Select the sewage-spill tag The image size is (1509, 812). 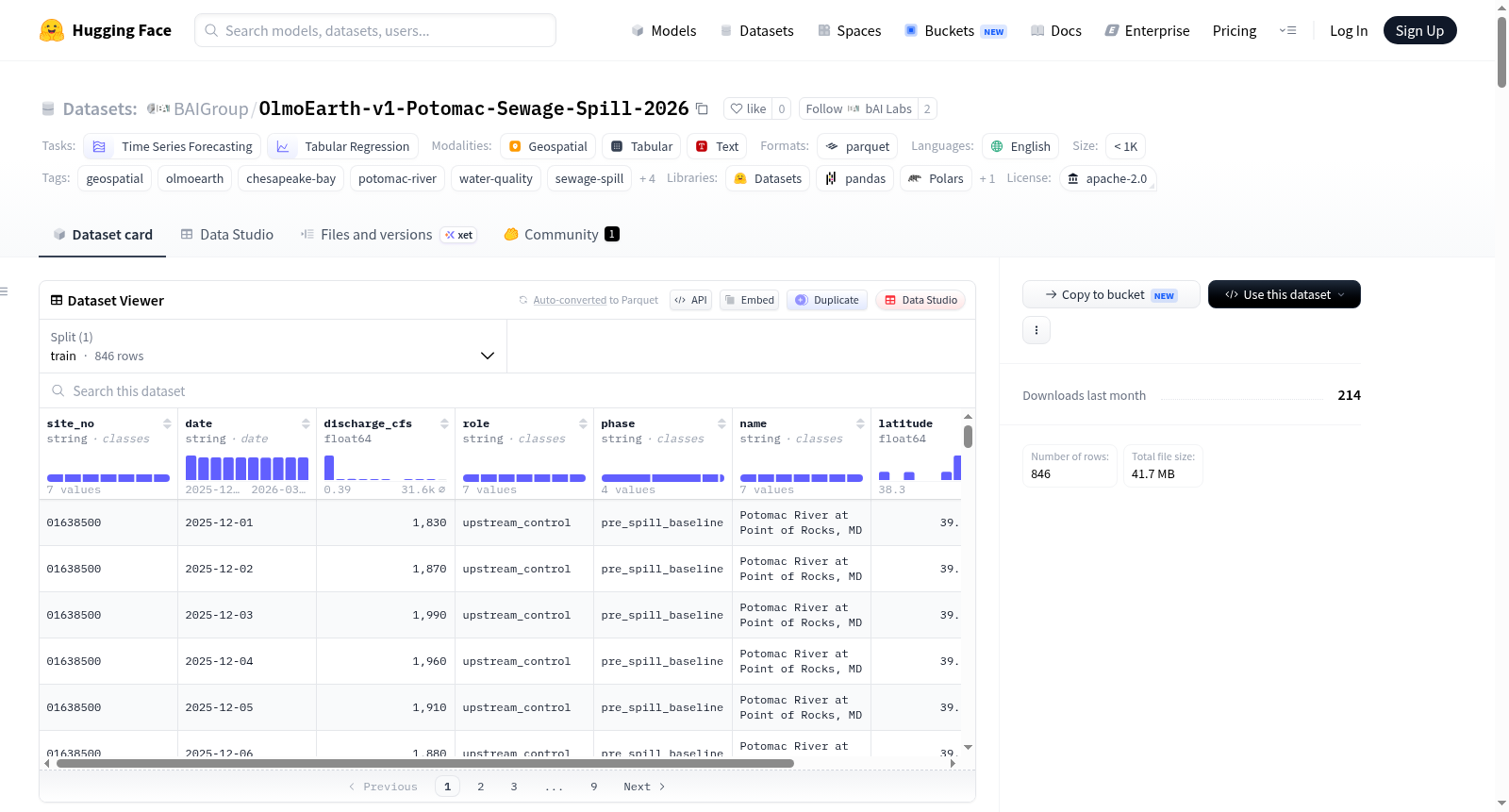coord(589,178)
